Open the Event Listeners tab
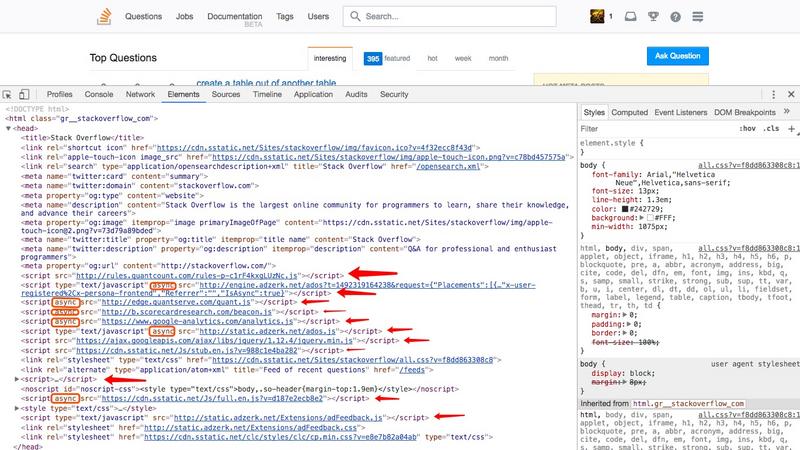800x450 pixels. click(681, 112)
